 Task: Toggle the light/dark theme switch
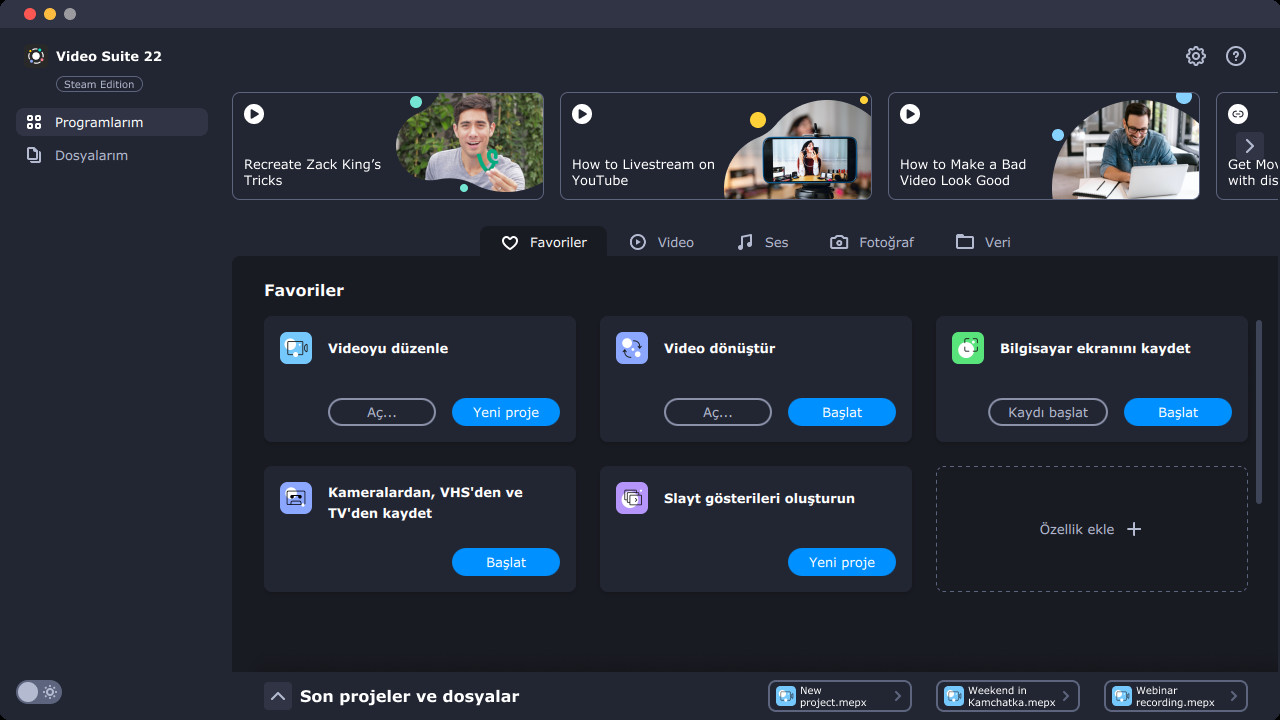pyautogui.click(x=39, y=692)
